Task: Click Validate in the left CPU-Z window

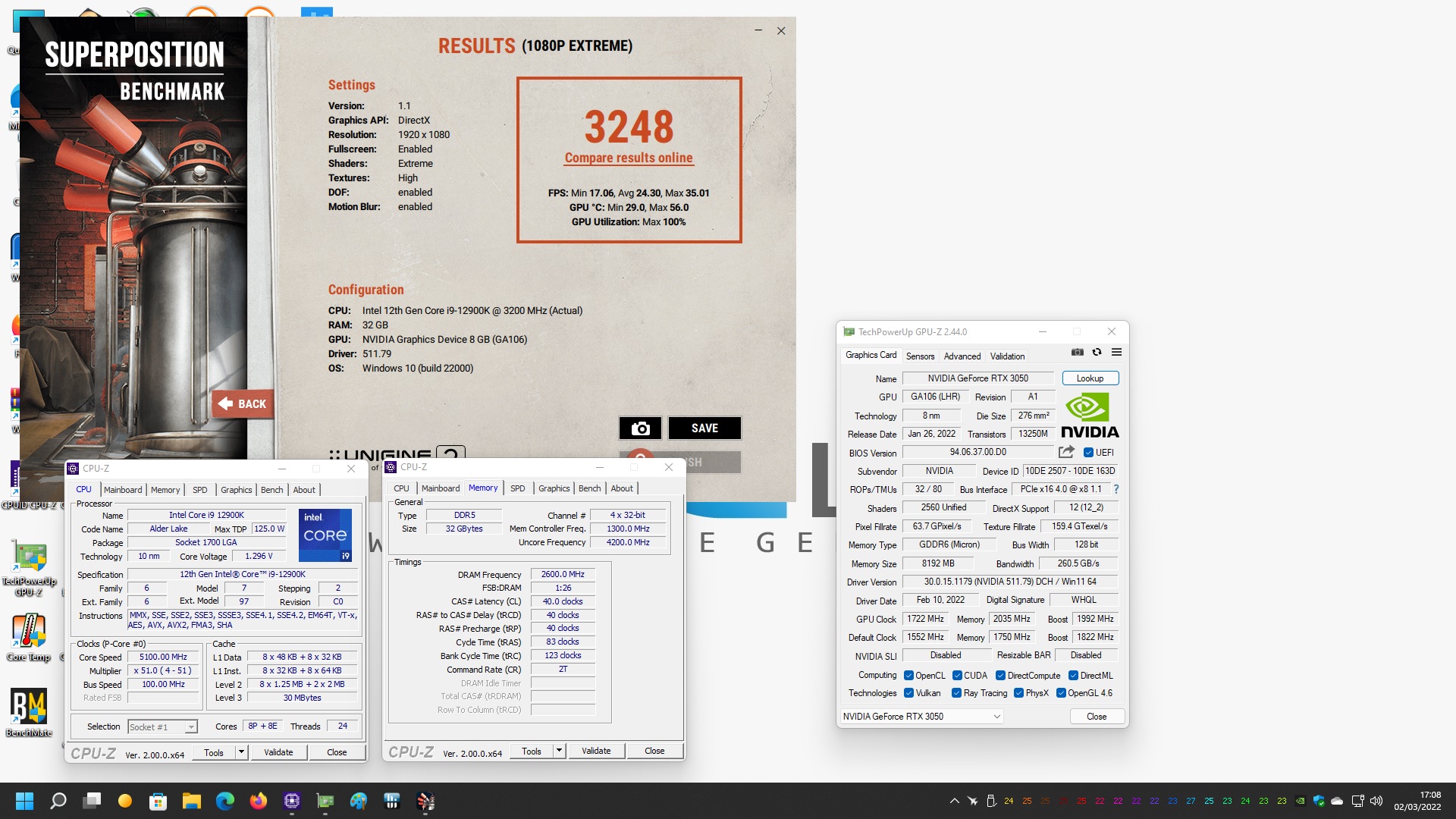Action: pos(278,752)
